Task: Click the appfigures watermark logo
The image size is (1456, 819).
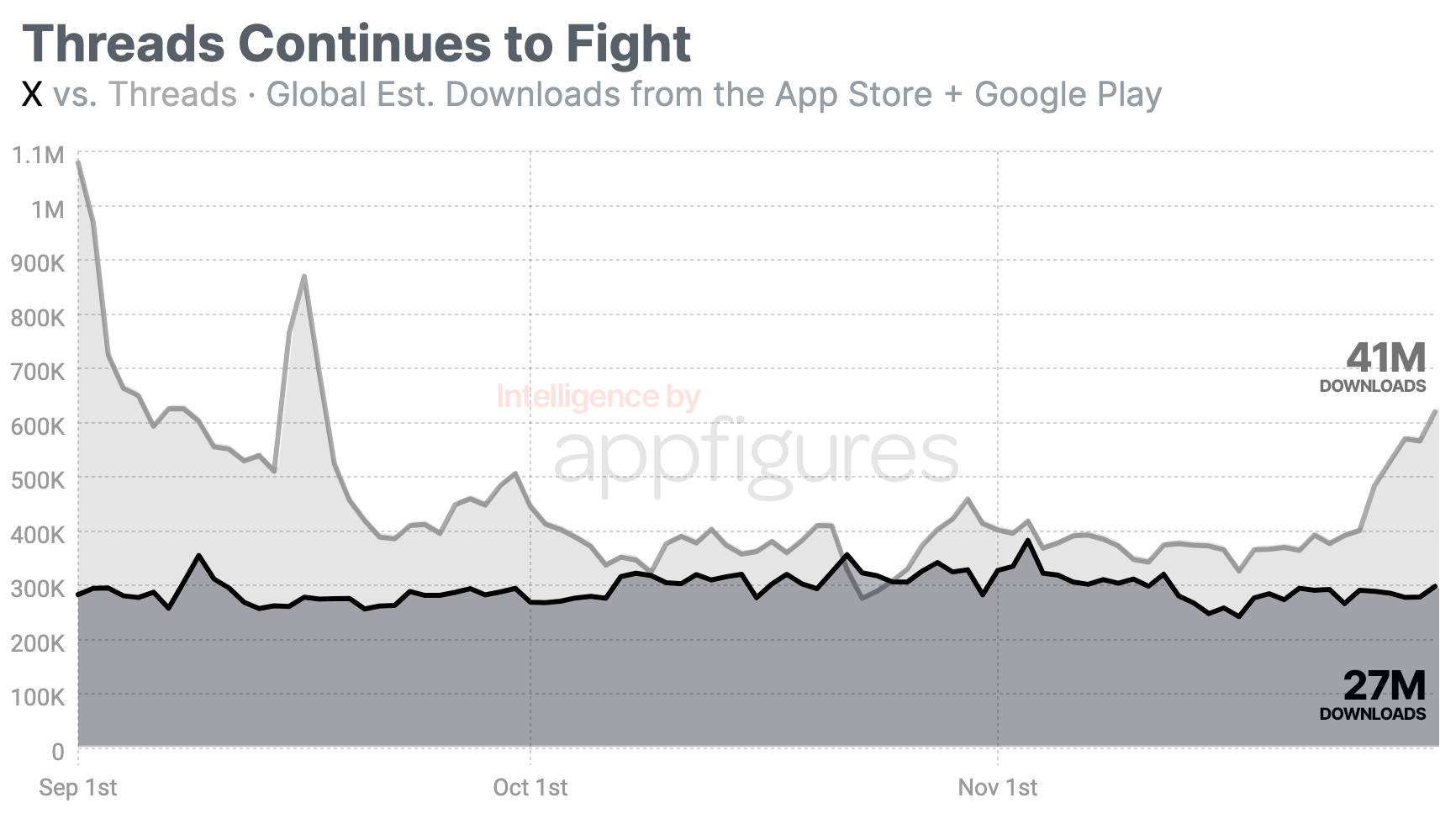Action: coord(755,456)
